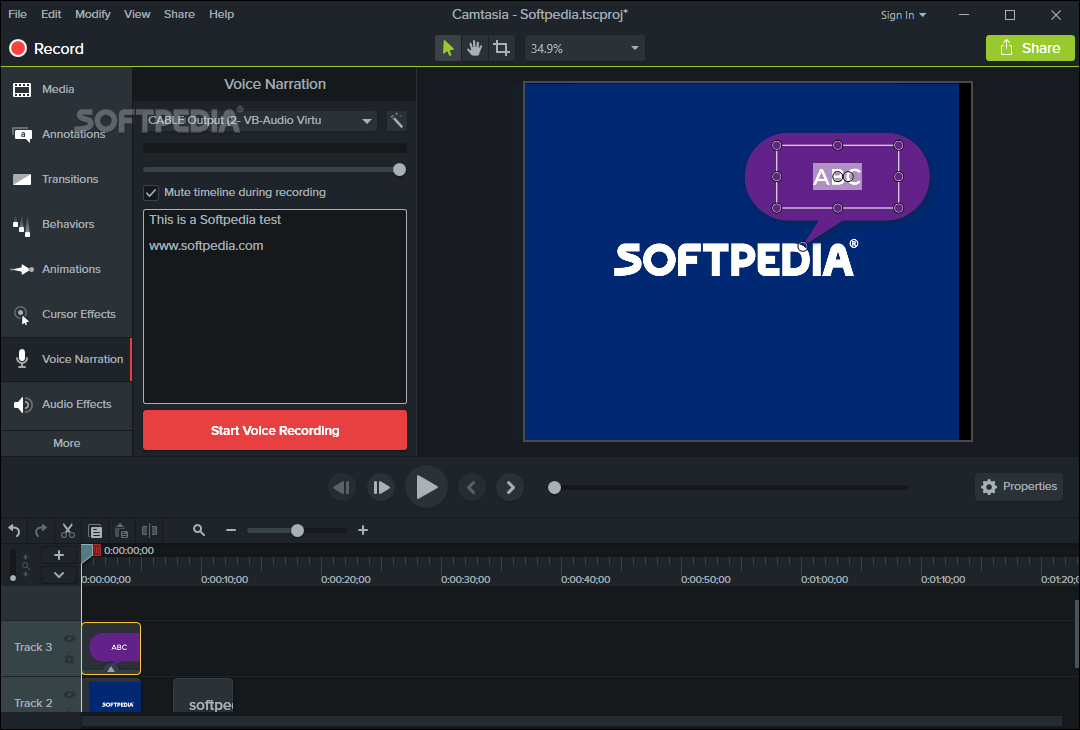This screenshot has width=1080, height=730.
Task: Click the playback progress scrubber
Action: 554,488
